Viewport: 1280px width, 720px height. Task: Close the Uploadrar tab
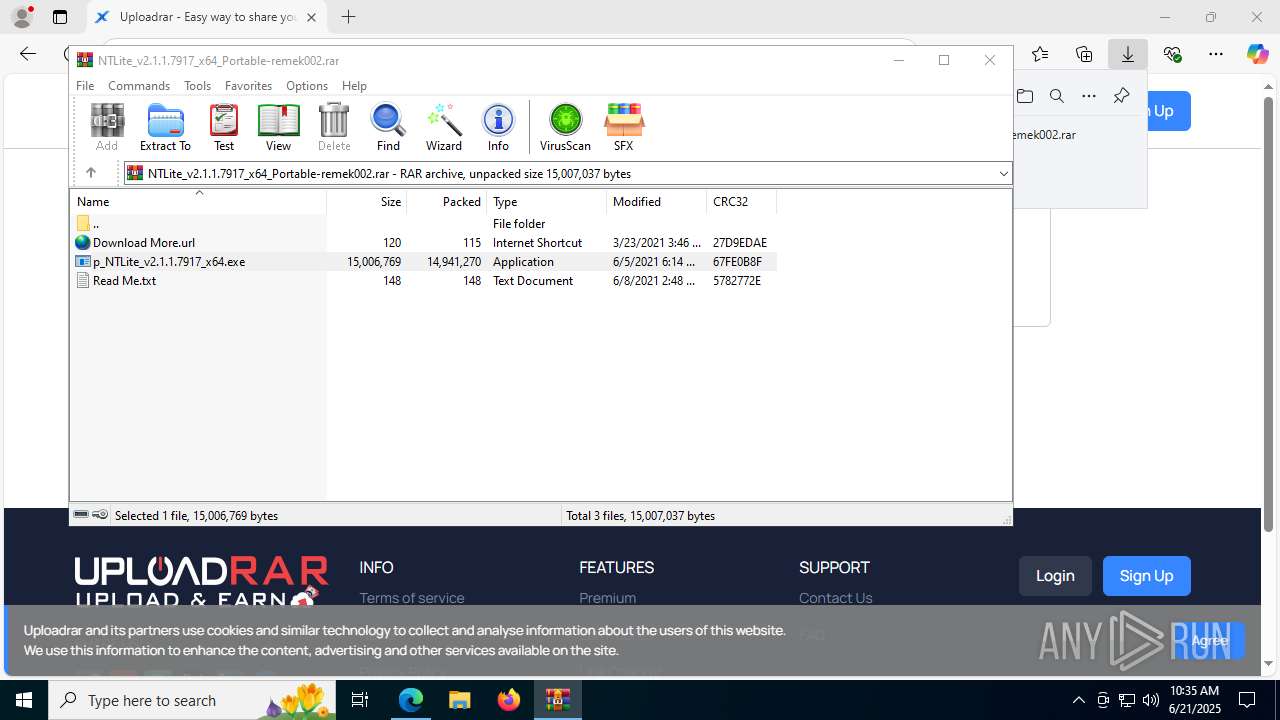coord(312,17)
